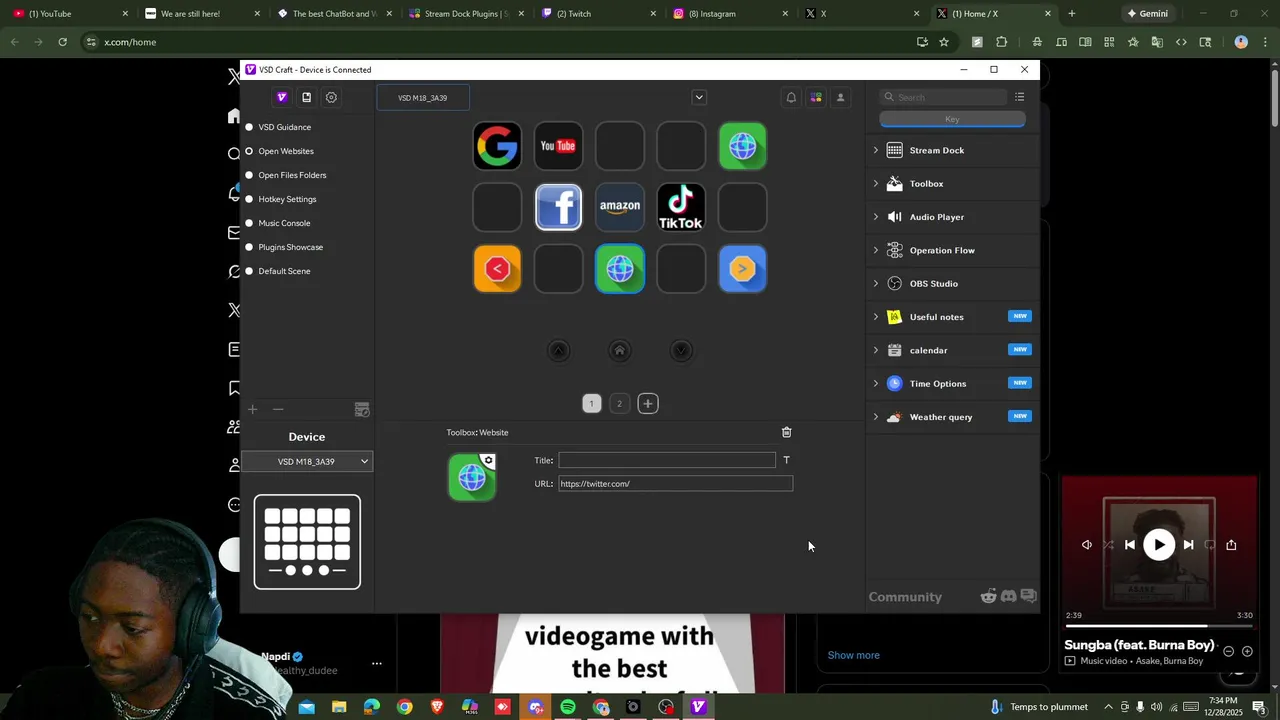The width and height of the screenshot is (1280, 720).
Task: Play the Sungba music video
Action: (1159, 545)
